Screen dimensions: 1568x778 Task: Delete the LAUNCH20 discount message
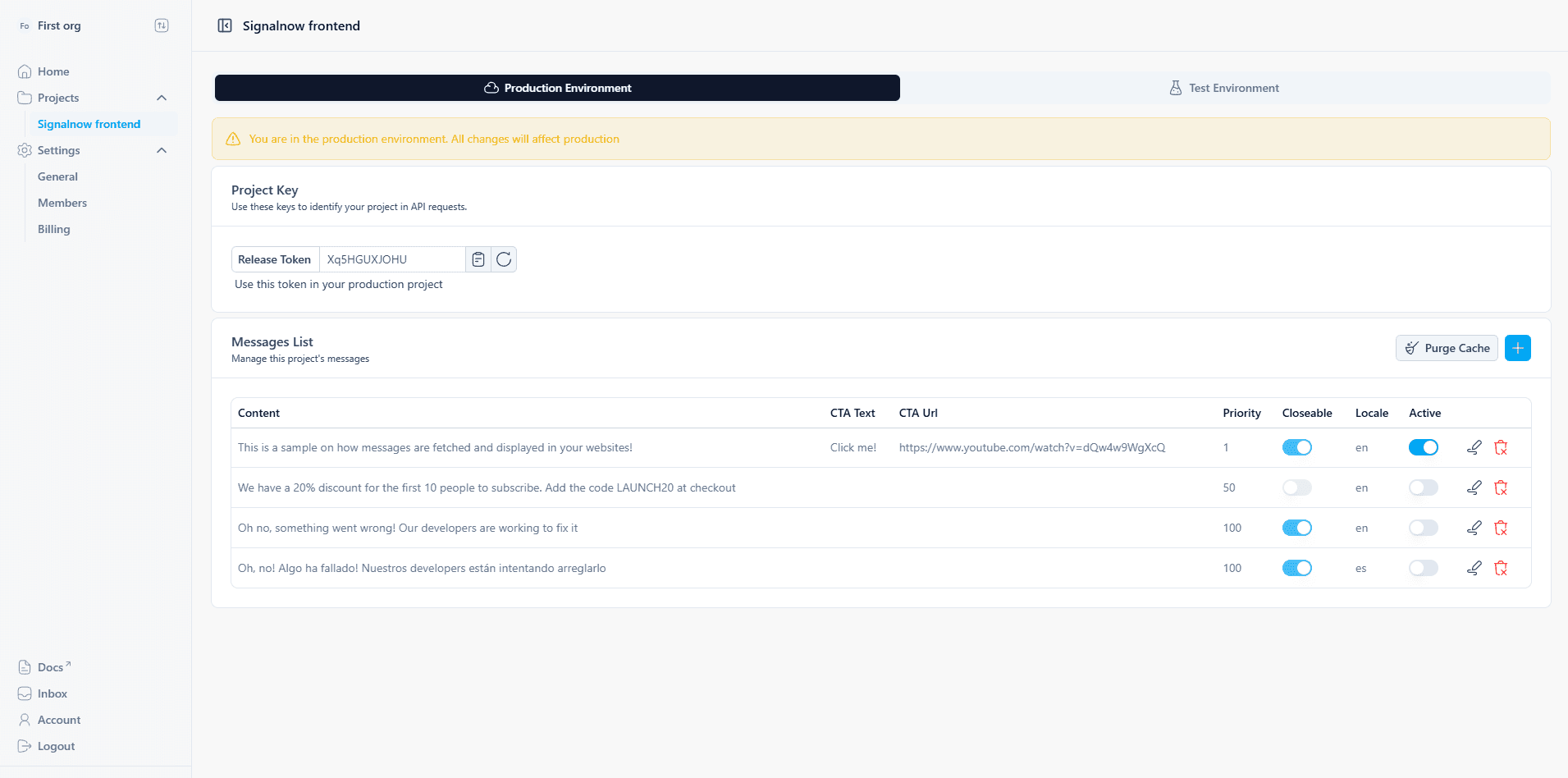pos(1502,487)
